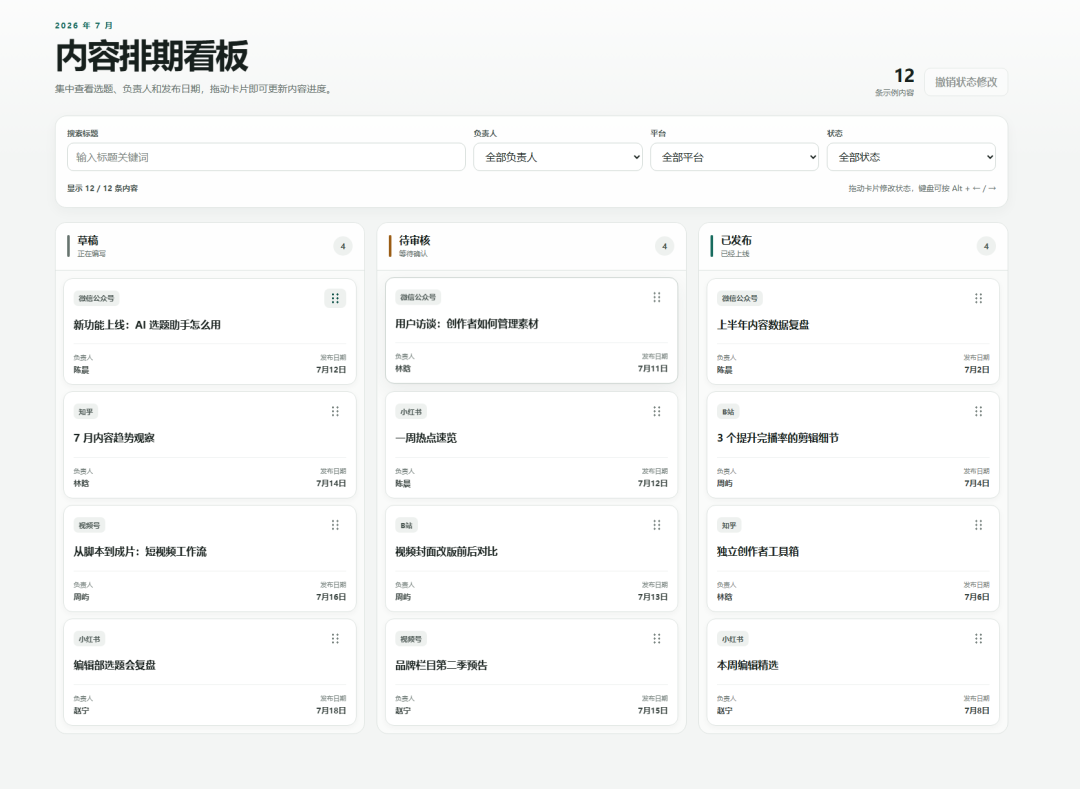Click the 3 个提升完播率的剪辑细节 card
The height and width of the screenshot is (789, 1080).
tap(853, 445)
